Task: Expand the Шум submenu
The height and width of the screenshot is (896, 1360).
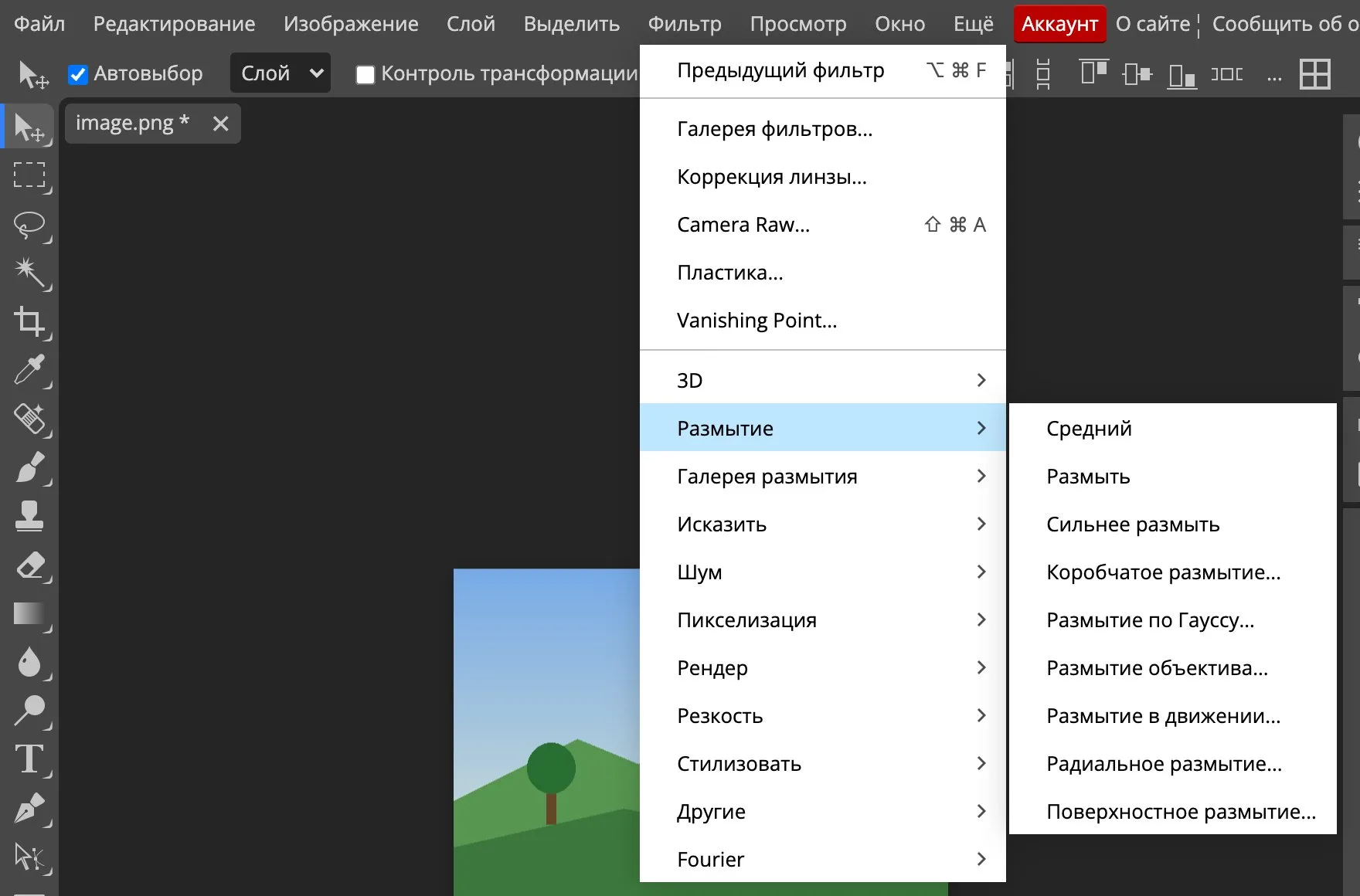Action: tap(823, 572)
